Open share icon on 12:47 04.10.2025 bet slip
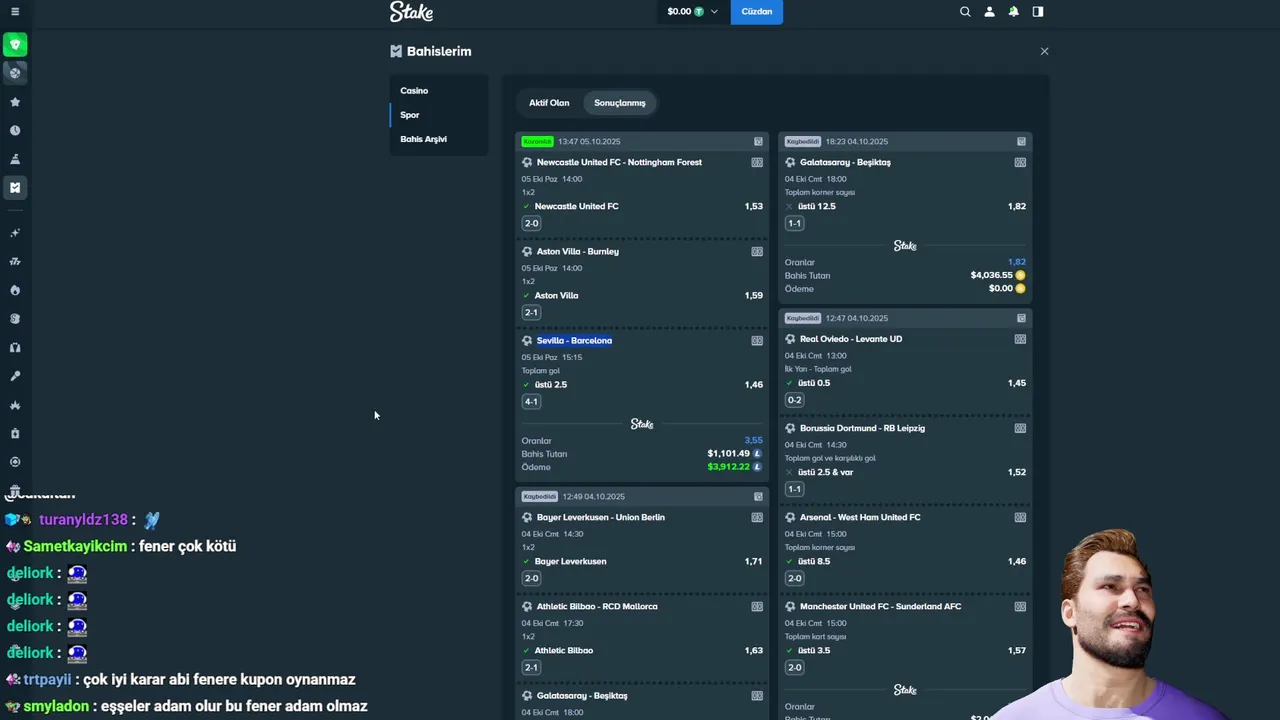The height and width of the screenshot is (720, 1280). tap(1021, 318)
